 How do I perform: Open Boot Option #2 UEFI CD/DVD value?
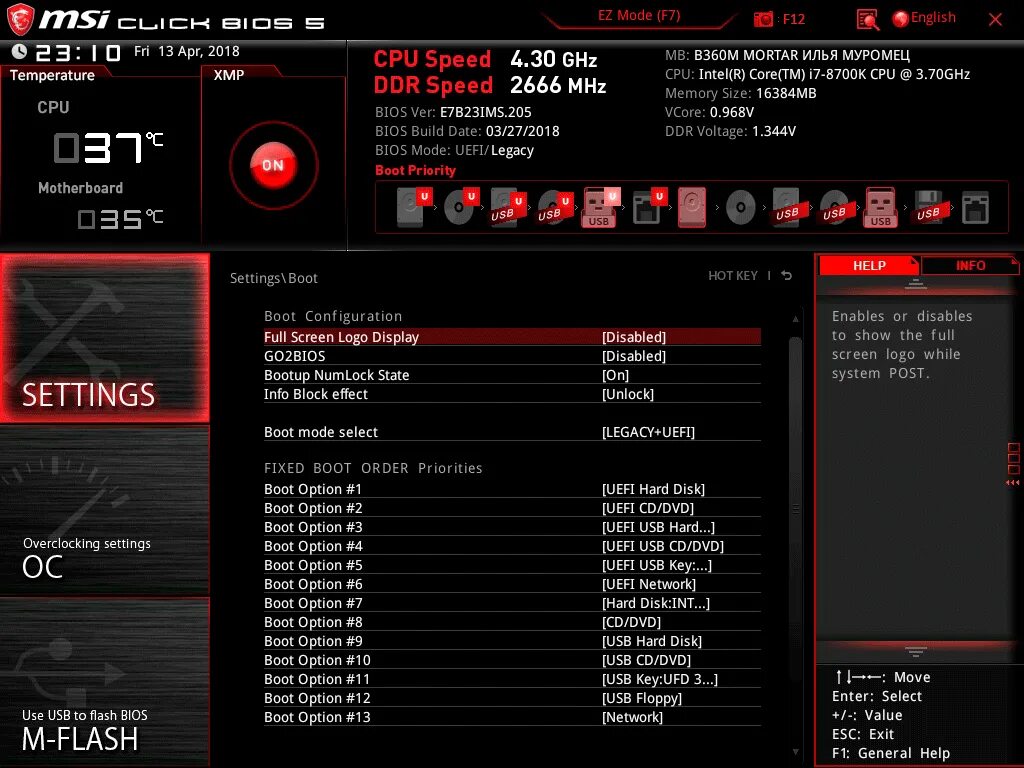[648, 508]
